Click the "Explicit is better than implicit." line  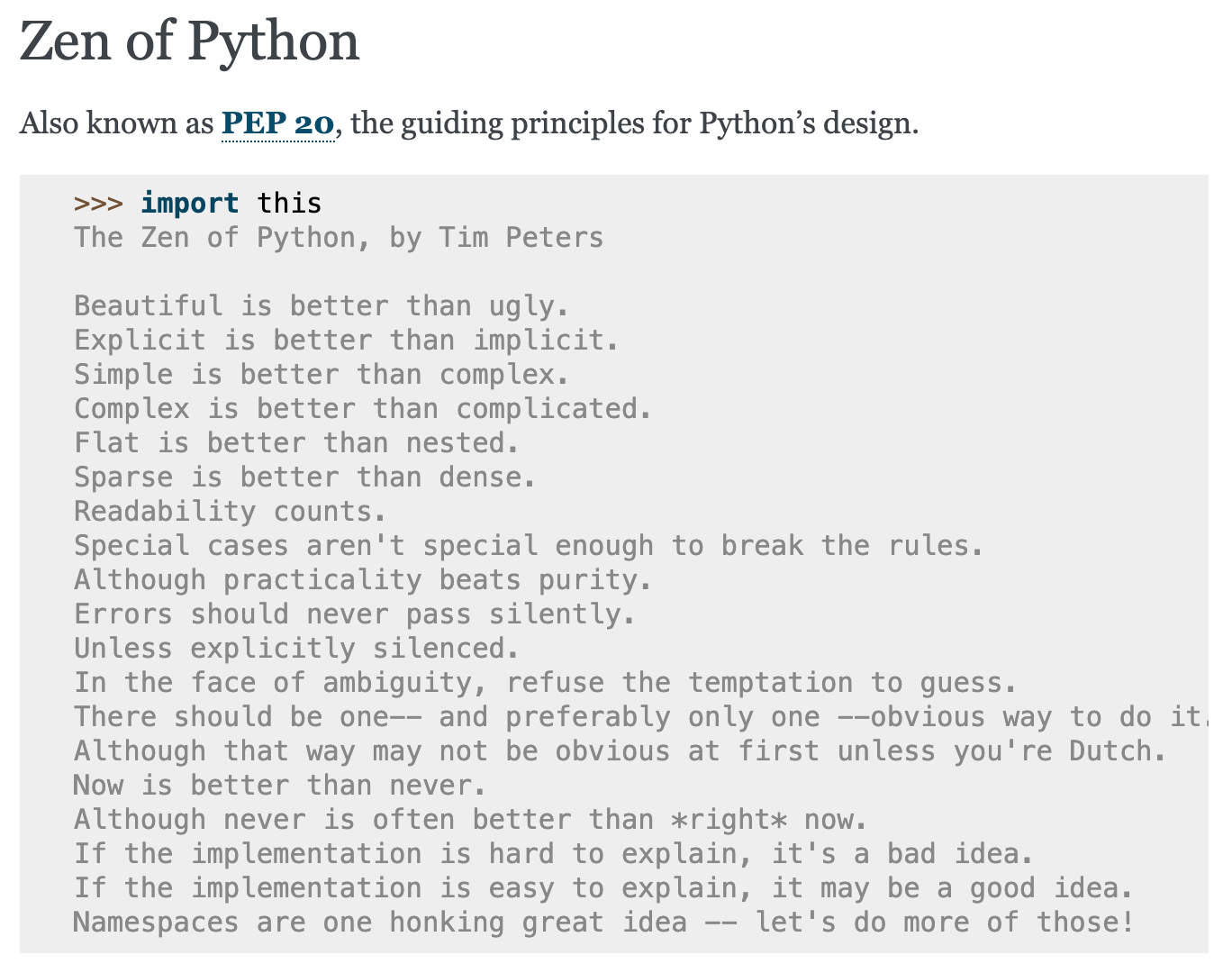347,341
